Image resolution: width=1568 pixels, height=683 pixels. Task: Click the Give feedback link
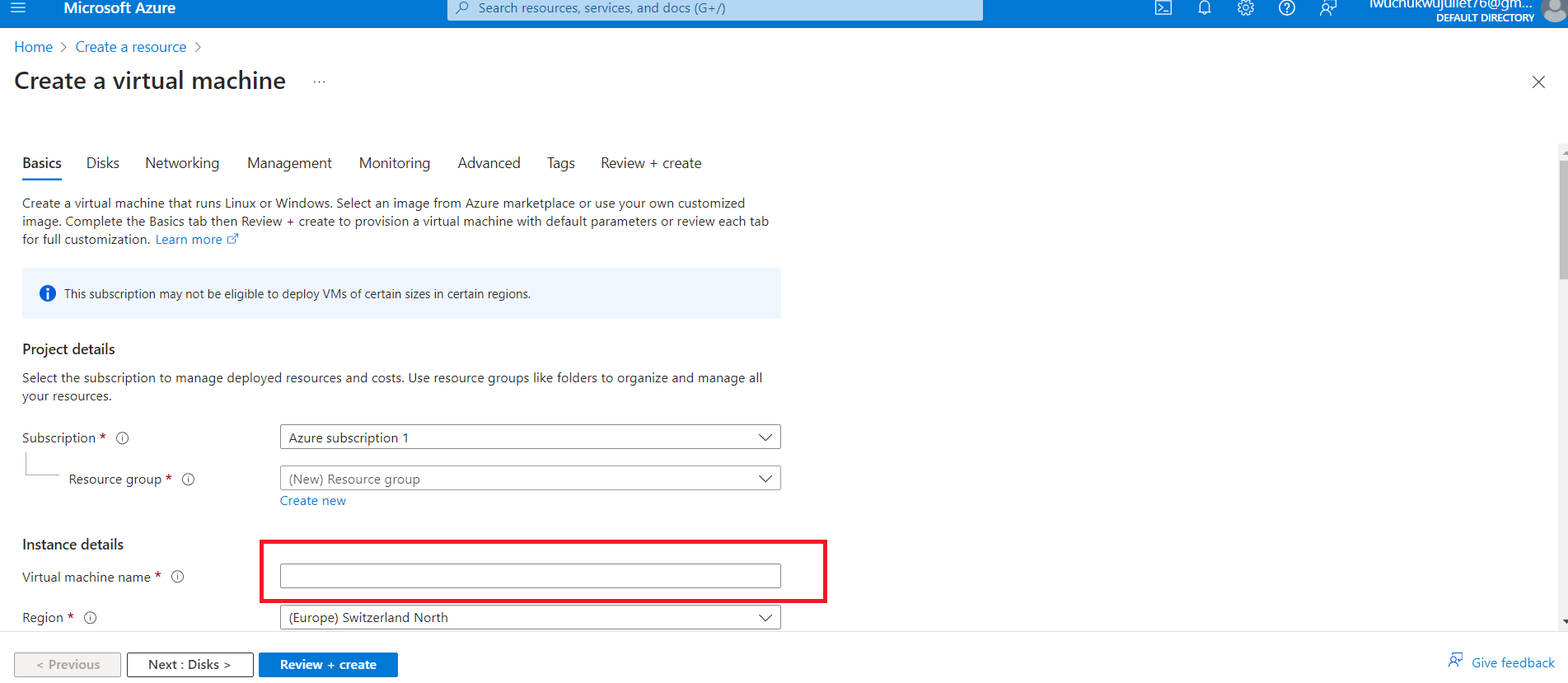click(x=1513, y=662)
